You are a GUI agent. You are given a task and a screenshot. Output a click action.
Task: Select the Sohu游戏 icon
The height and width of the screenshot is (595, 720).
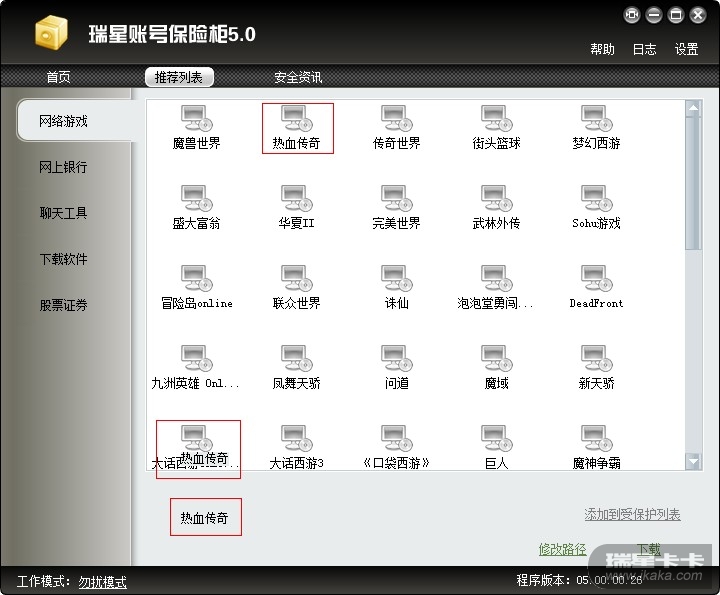coord(596,208)
